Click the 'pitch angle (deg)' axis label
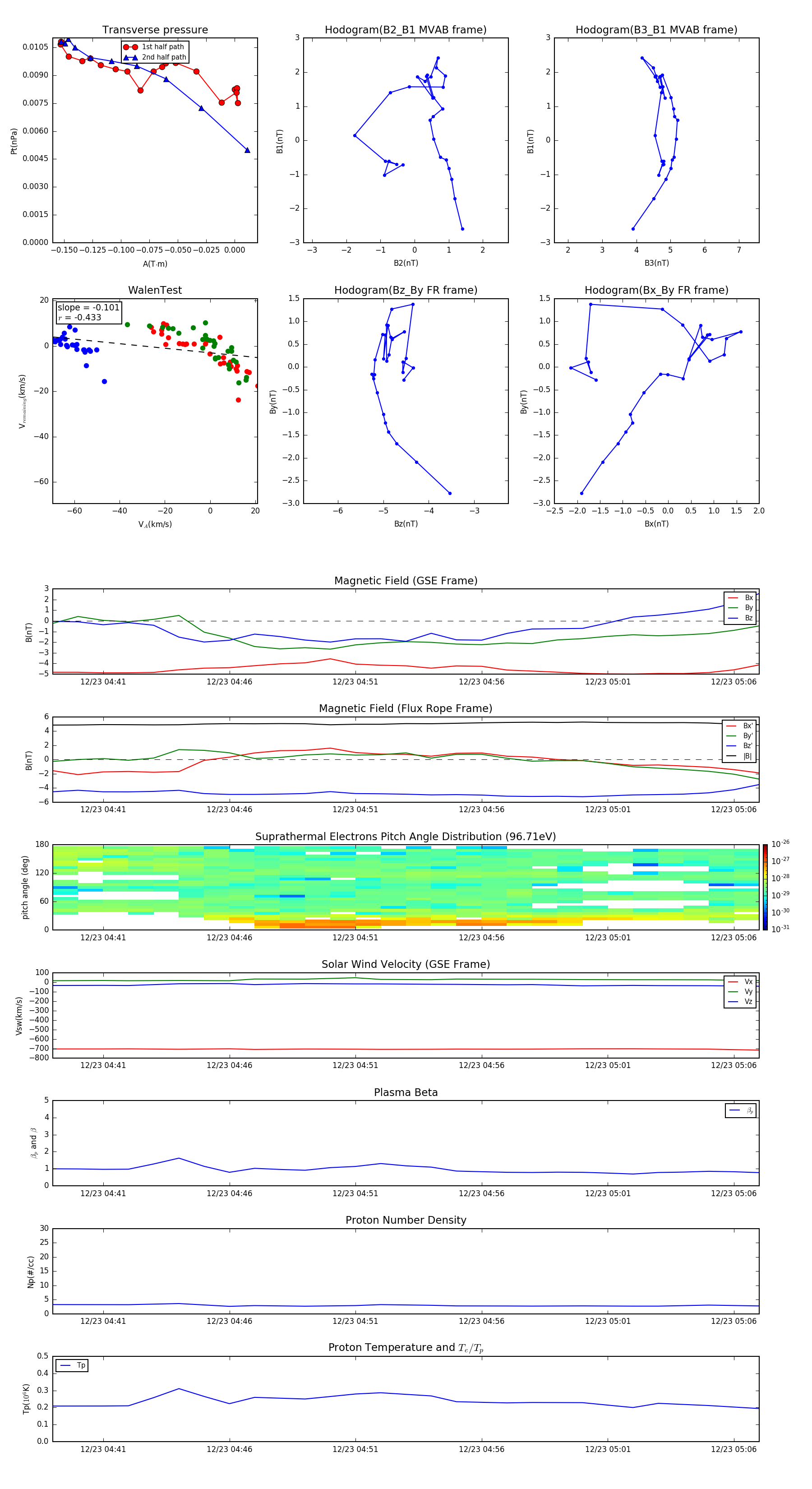Viewport: 812px width, 1489px height. coord(25,887)
